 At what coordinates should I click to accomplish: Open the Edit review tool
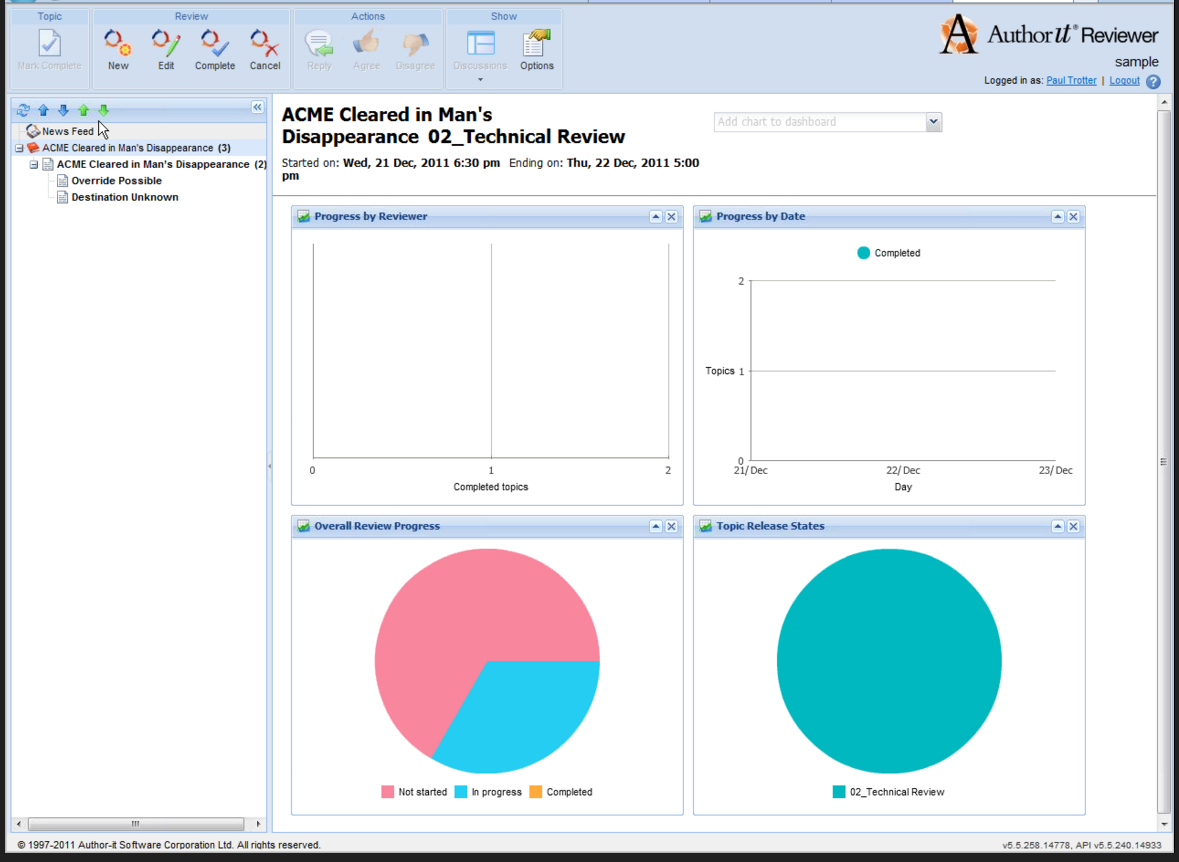tap(165, 50)
